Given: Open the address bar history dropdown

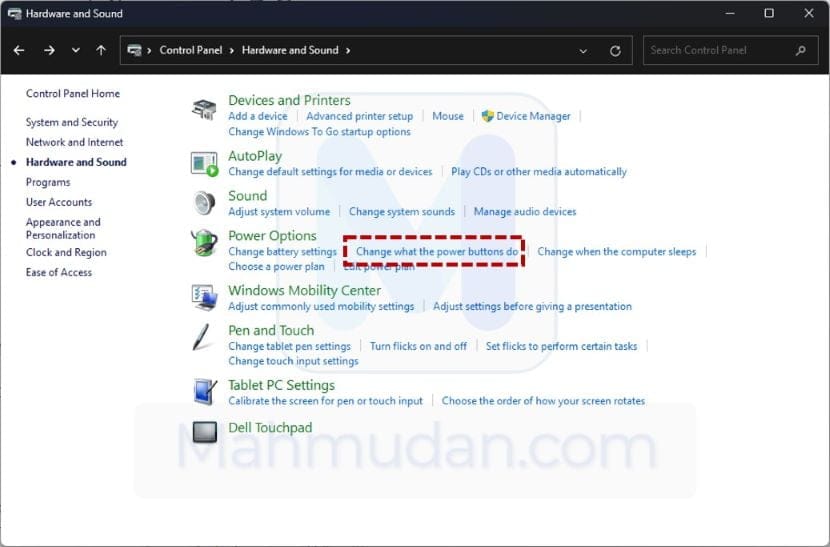Looking at the screenshot, I should (584, 50).
